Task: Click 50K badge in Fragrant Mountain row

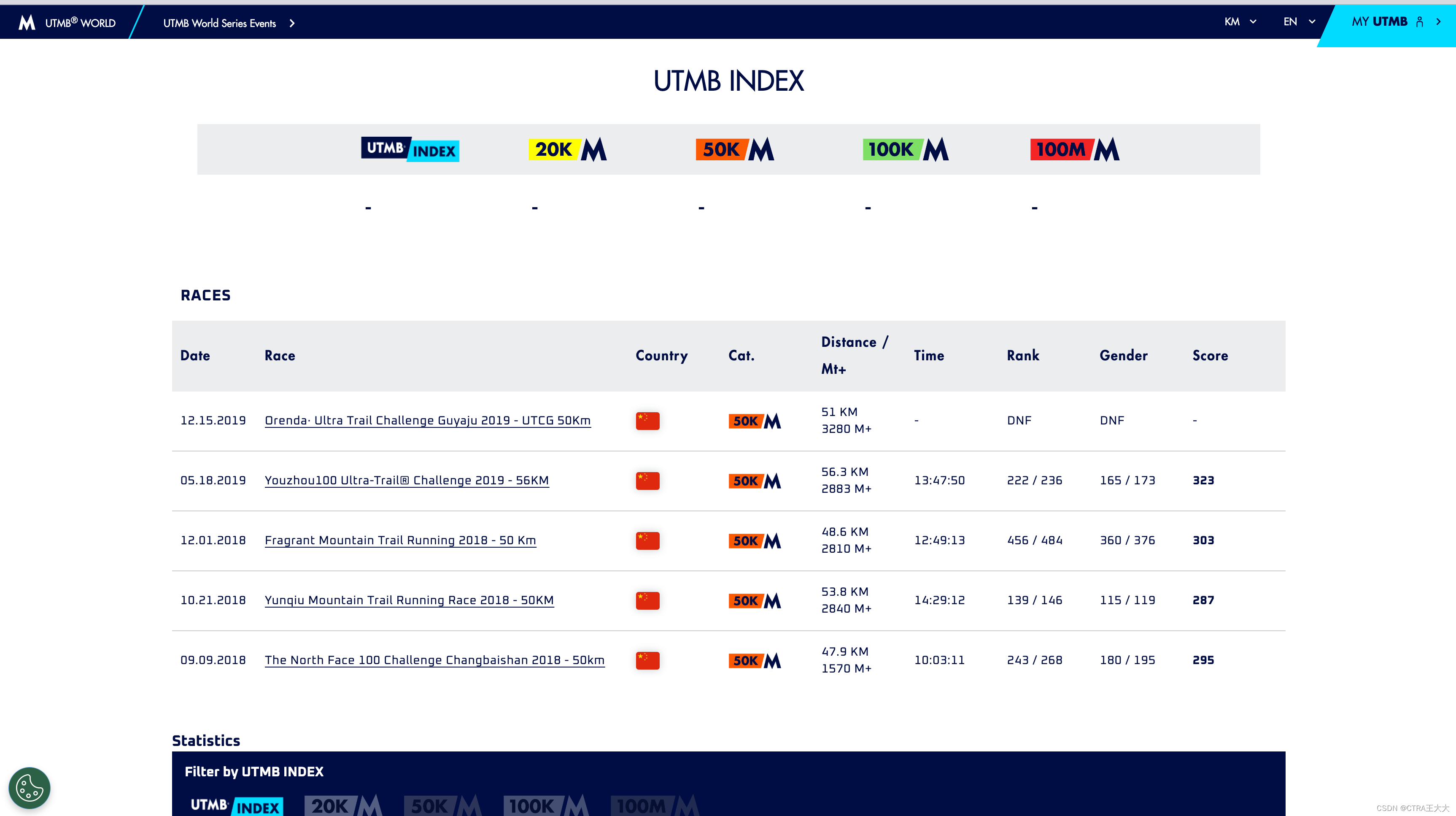Action: tap(754, 540)
